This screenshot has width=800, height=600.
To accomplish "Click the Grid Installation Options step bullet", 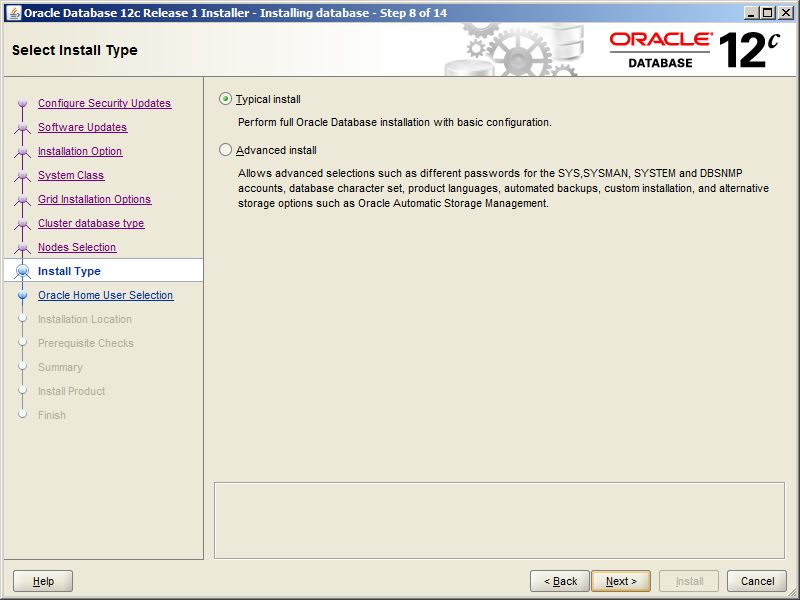I will click(x=22, y=199).
